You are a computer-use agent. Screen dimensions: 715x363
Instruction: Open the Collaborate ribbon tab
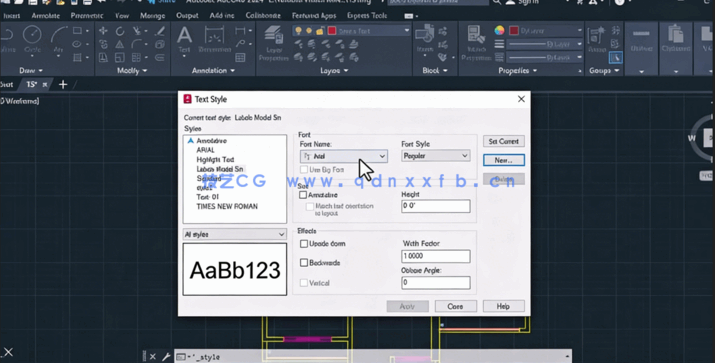(263, 16)
